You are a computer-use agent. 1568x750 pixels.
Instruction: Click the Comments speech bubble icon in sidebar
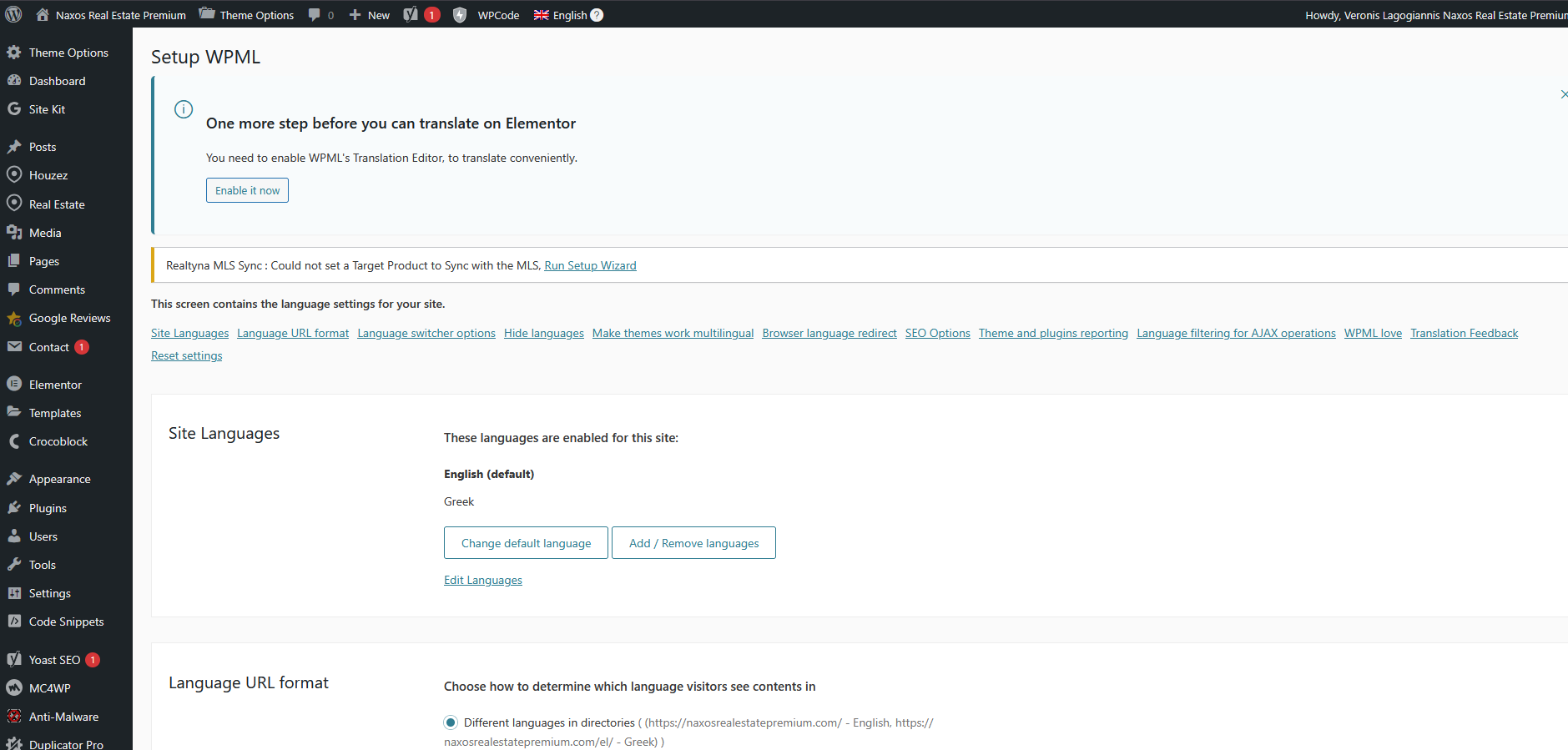pyautogui.click(x=14, y=289)
